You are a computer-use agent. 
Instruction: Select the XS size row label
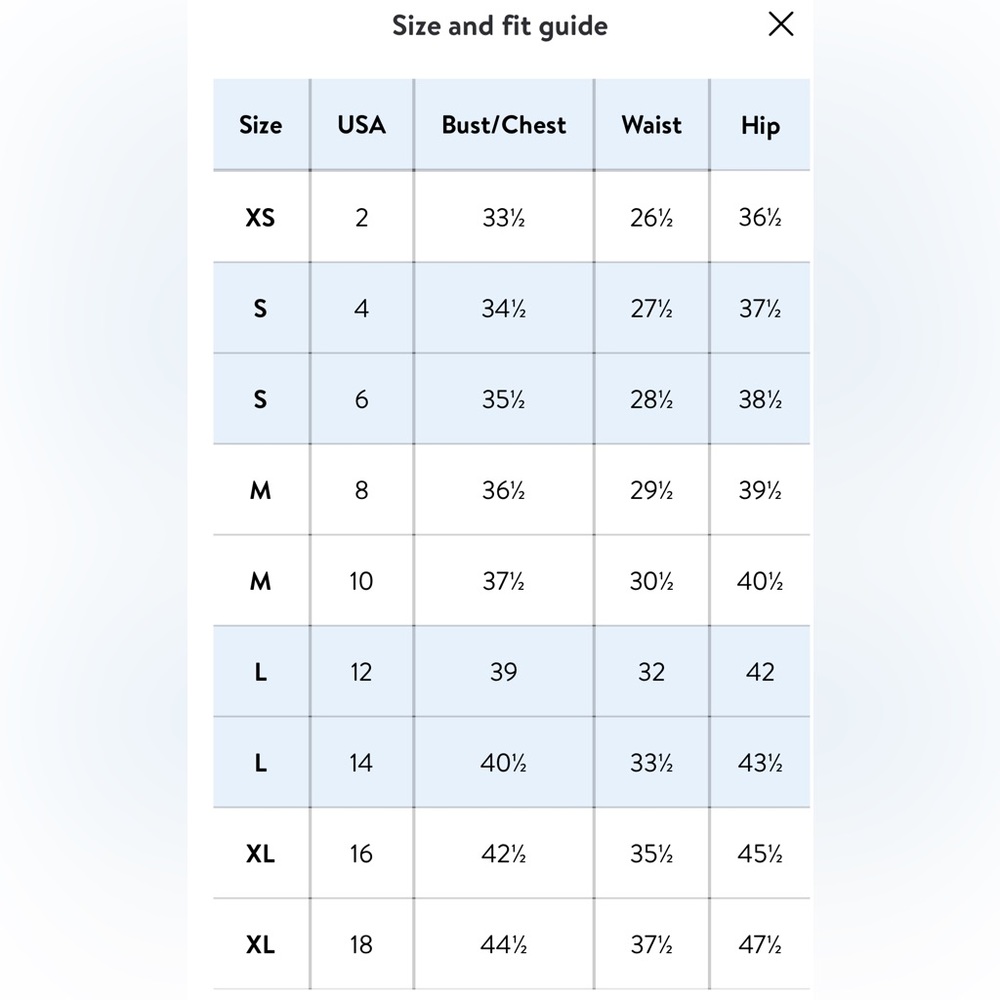[260, 217]
